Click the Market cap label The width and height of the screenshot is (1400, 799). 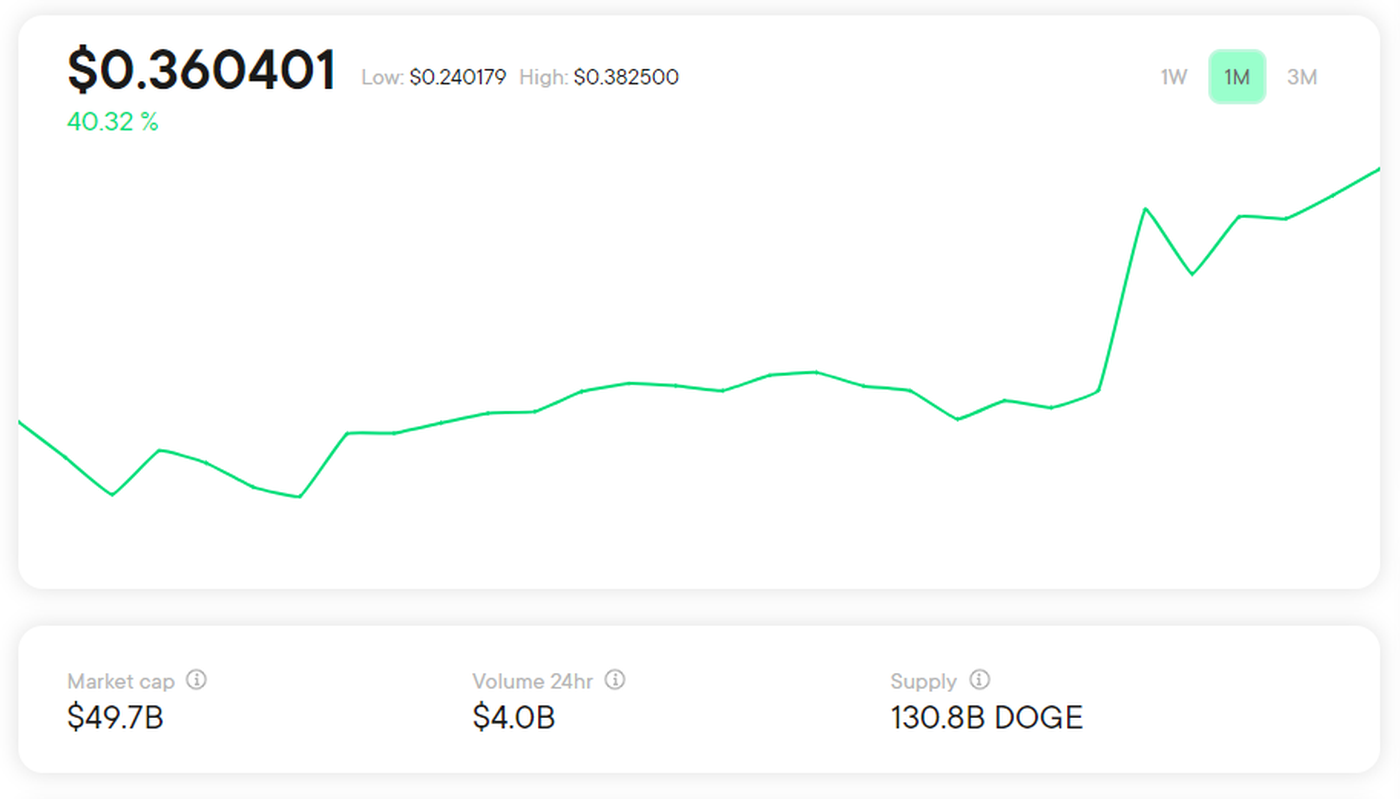[121, 682]
